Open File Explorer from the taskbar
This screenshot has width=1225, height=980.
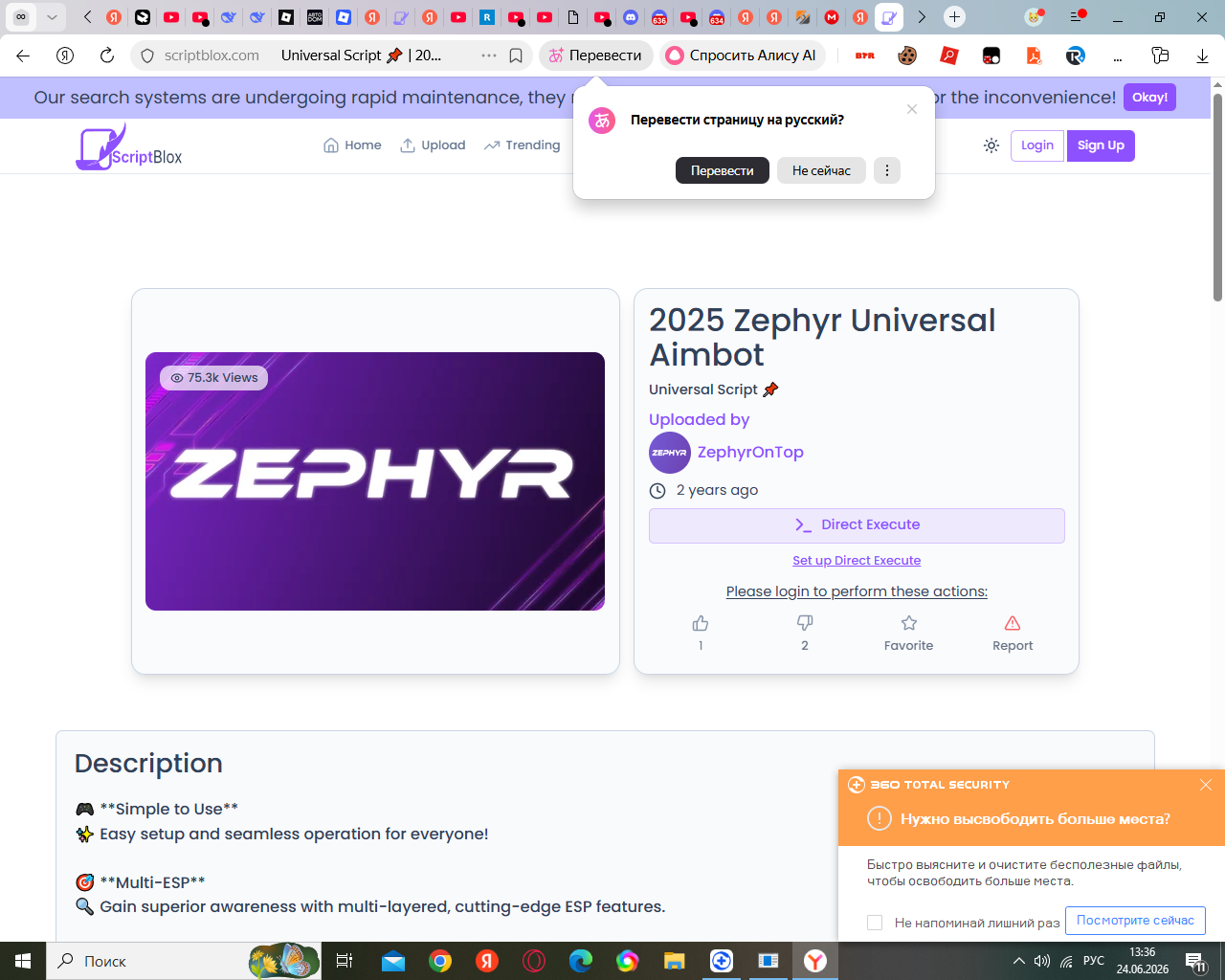point(675,961)
